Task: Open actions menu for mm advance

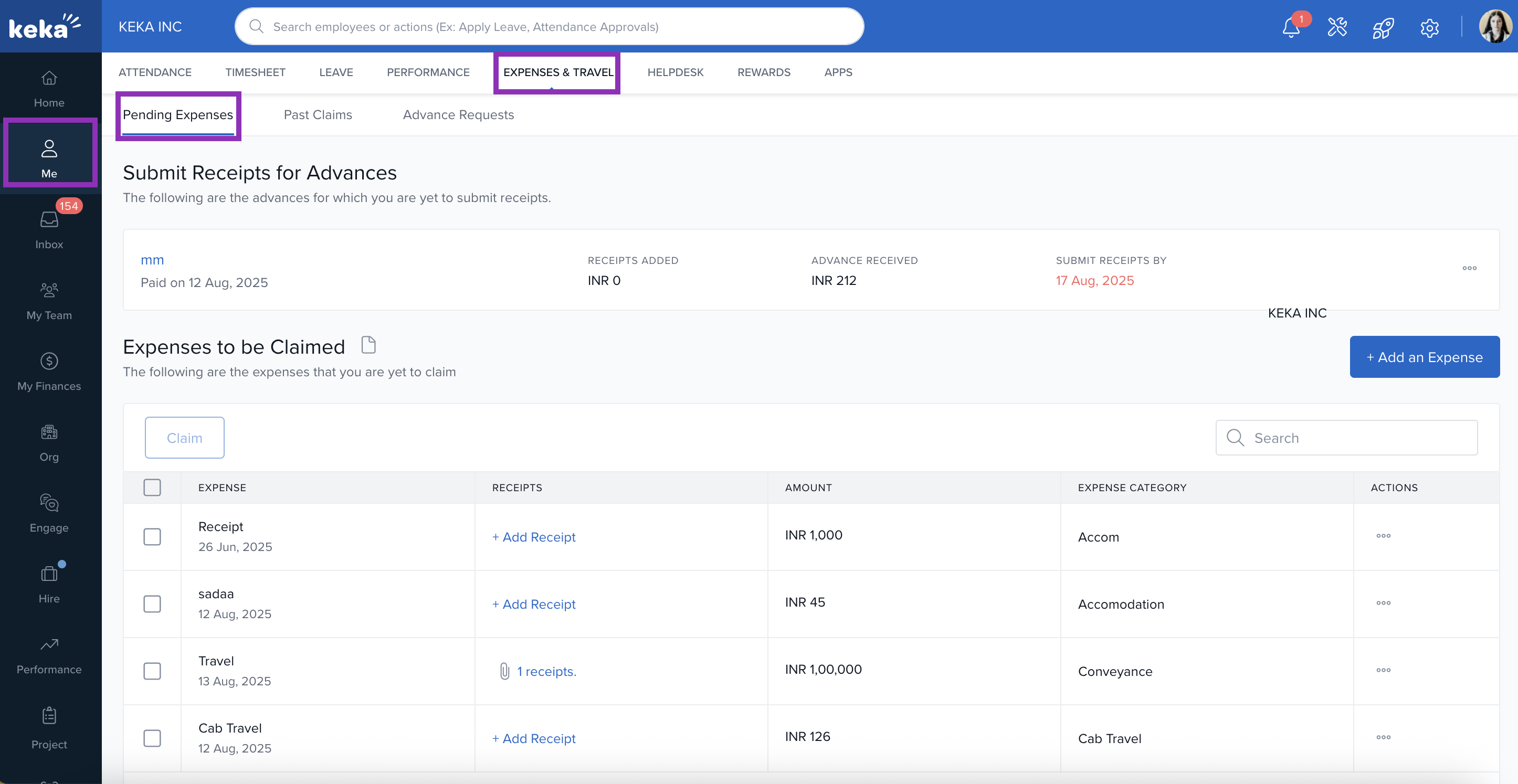Action: point(1469,268)
